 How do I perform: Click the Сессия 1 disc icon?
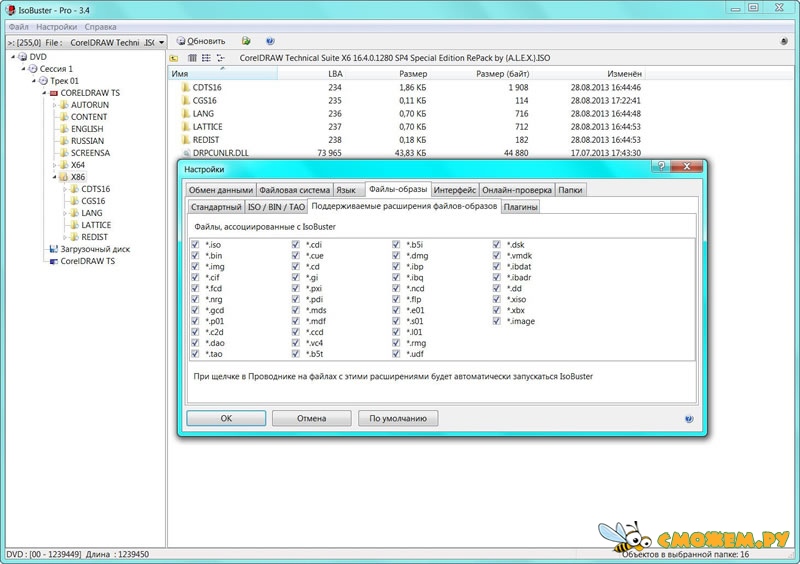[x=33, y=68]
